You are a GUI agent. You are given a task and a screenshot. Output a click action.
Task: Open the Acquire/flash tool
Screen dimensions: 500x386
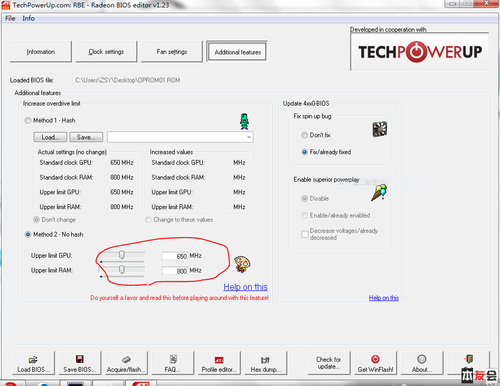[126, 363]
